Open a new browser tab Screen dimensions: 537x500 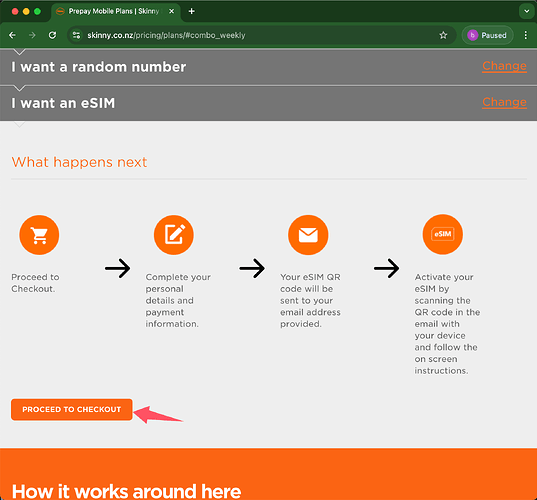[x=192, y=11]
